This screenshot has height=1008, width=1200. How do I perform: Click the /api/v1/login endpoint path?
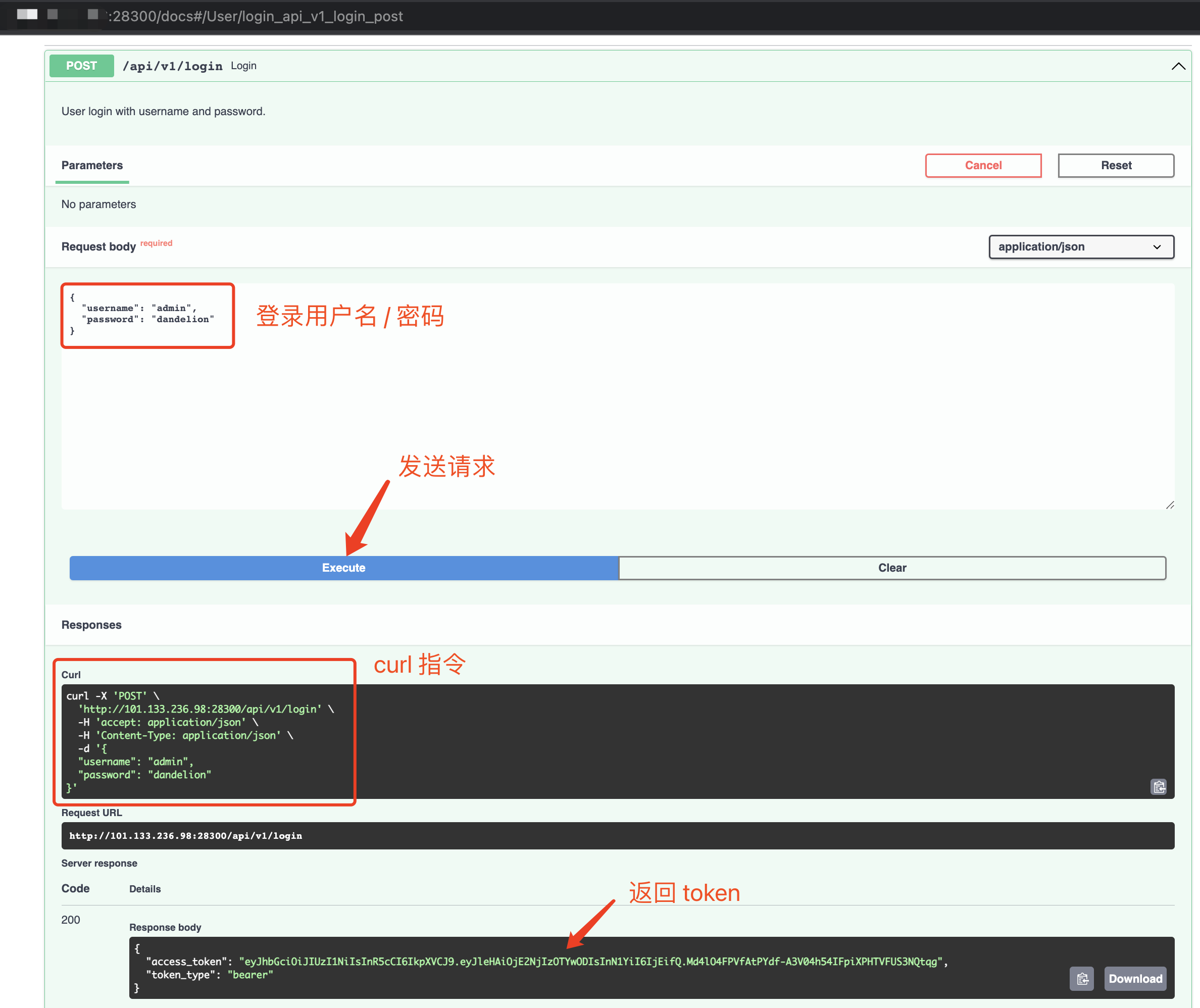173,66
